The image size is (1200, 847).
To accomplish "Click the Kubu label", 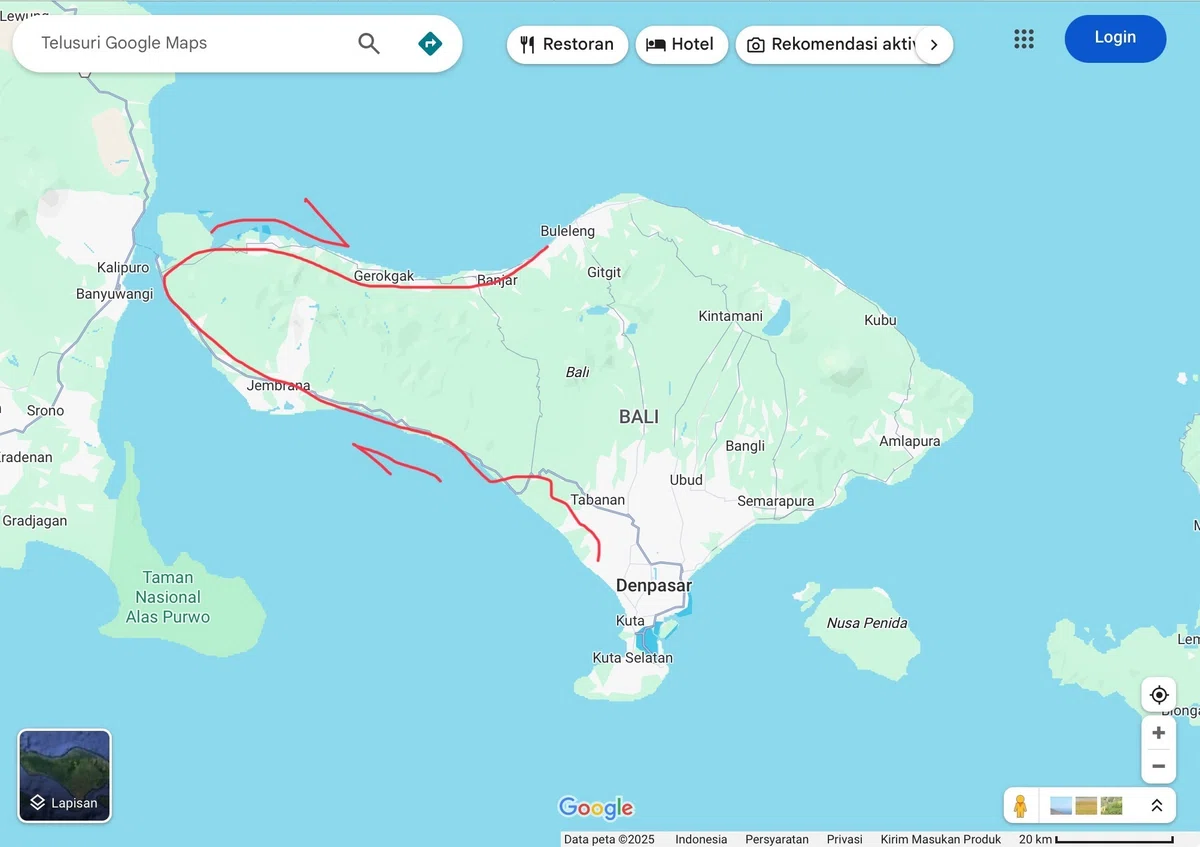I will pos(880,320).
